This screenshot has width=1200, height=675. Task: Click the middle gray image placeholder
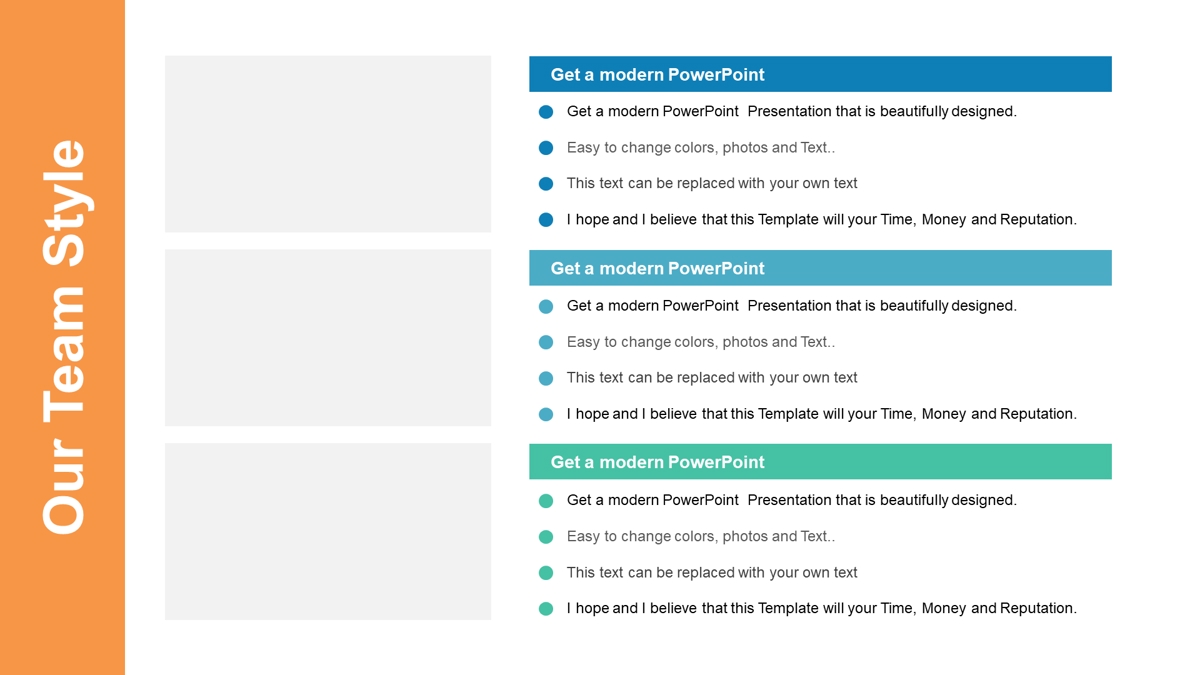[x=328, y=338]
